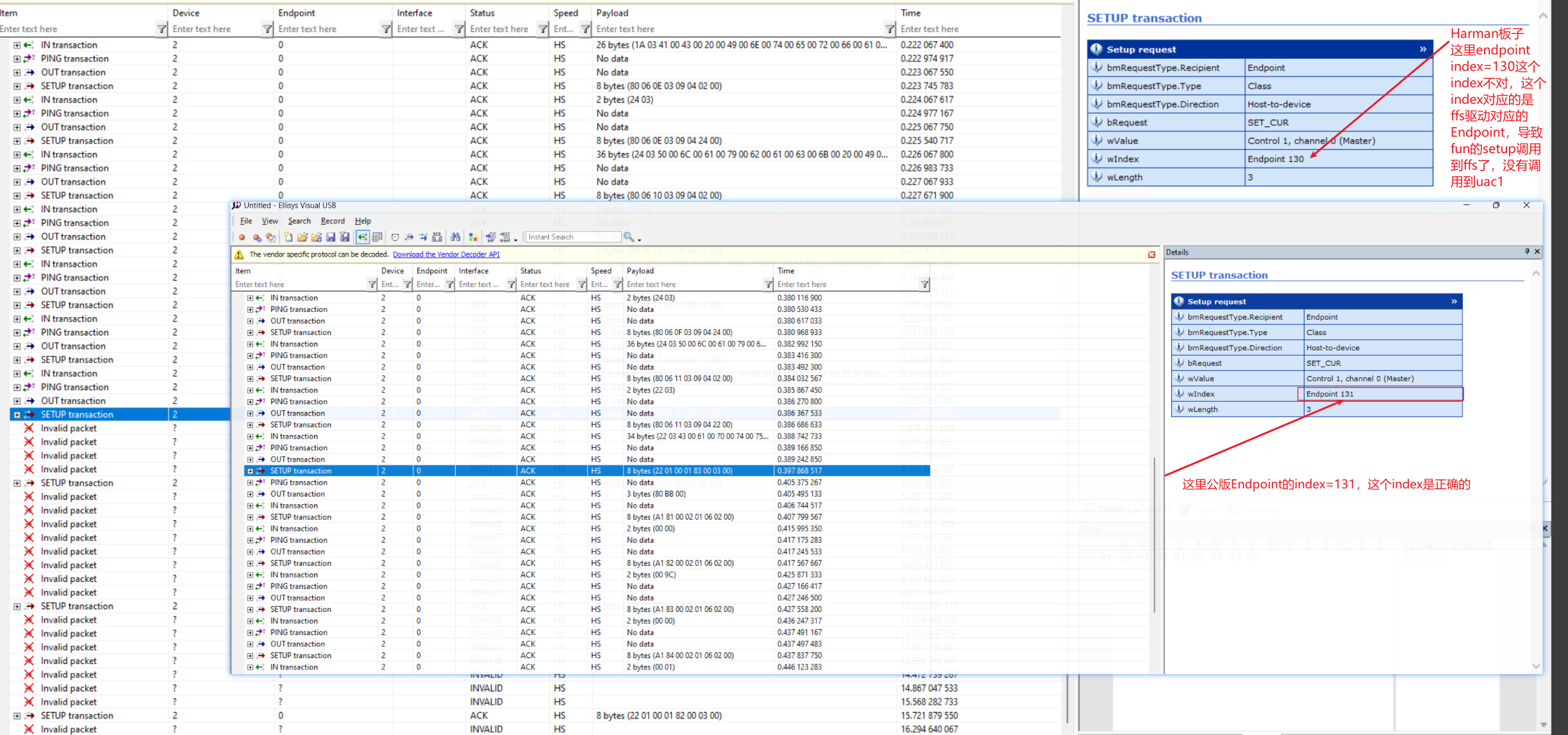Screen dimensions: 1568x735
Task: Click the clock time-reference toolbar icon
Action: (395, 237)
